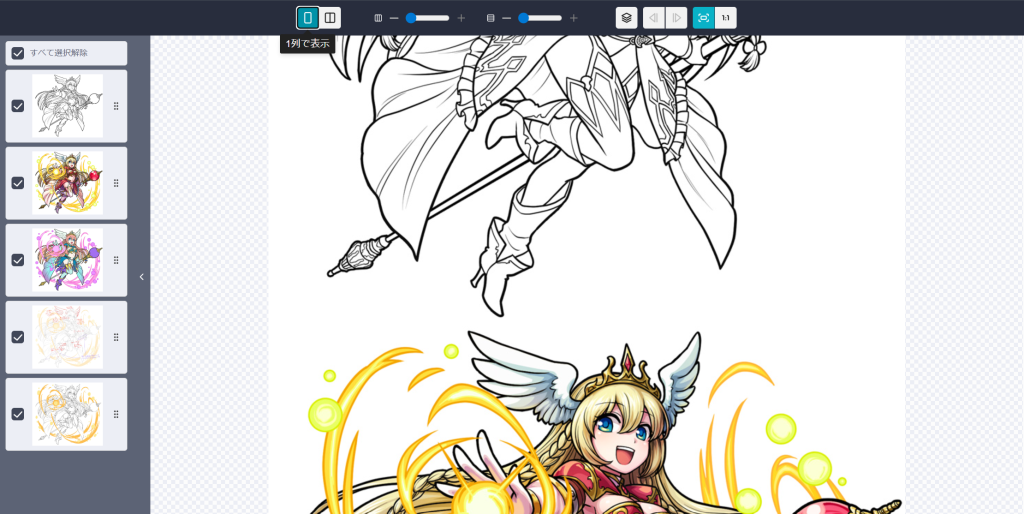Select the faded sketch thumbnail
The image size is (1024, 514).
click(67, 337)
